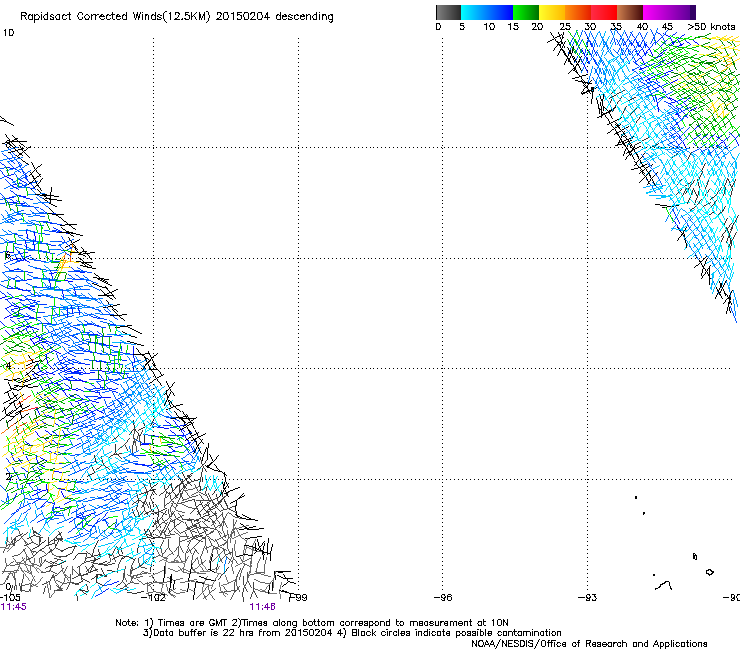Click the 'Data buffer is 22 hrs' note line
Viewport: 740px width, 650px height.
point(352,633)
